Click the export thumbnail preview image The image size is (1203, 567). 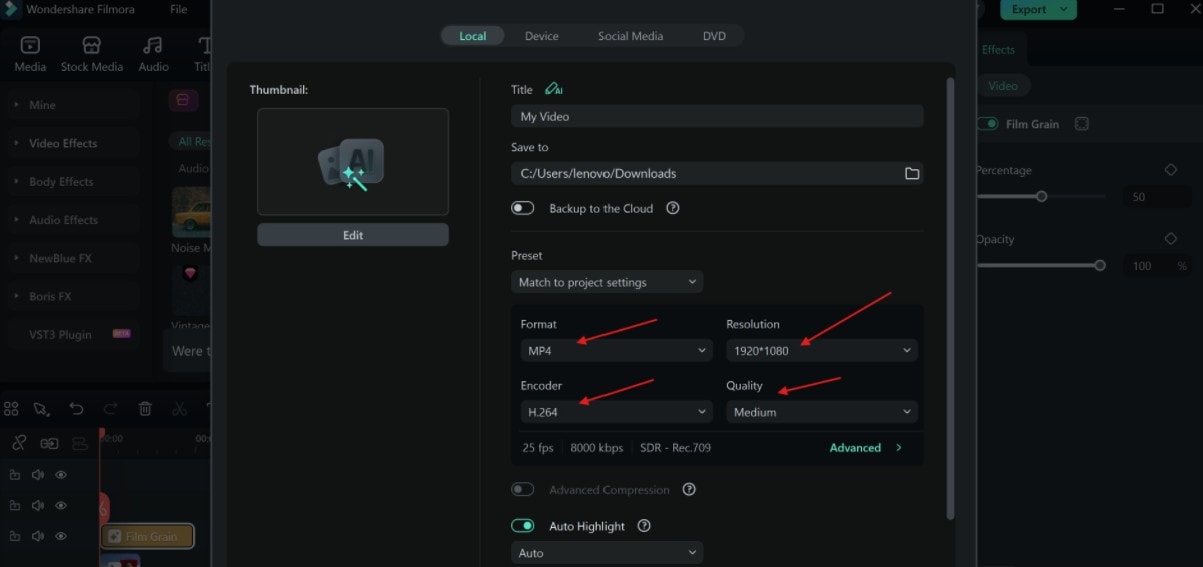353,162
